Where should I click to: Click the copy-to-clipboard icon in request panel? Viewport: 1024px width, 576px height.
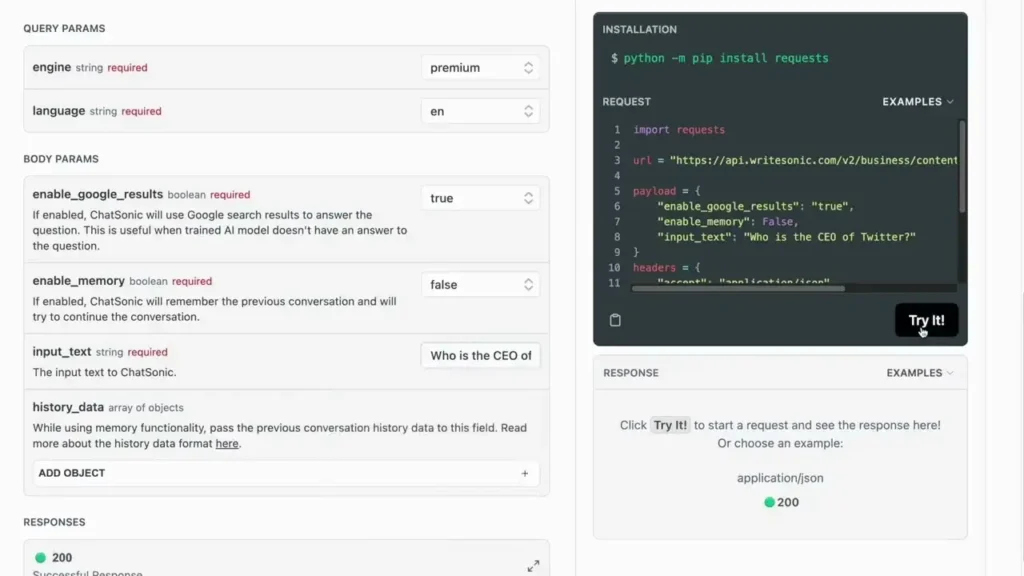coord(615,320)
